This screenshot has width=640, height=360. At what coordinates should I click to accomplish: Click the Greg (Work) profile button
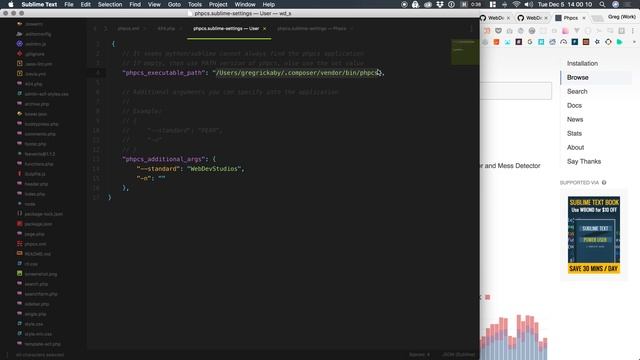pyautogui.click(x=622, y=17)
